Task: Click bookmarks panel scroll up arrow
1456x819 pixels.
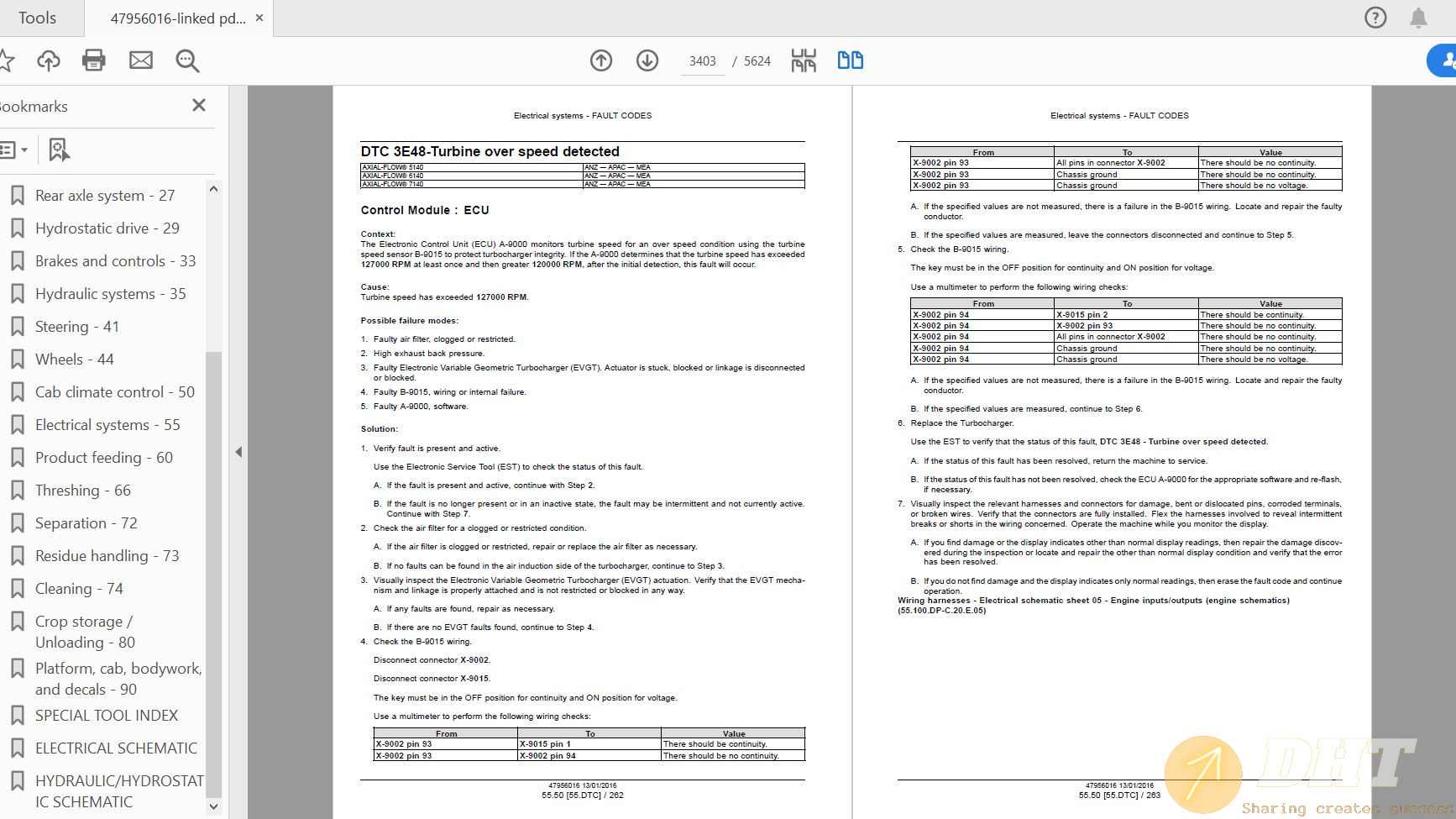Action: (x=213, y=189)
